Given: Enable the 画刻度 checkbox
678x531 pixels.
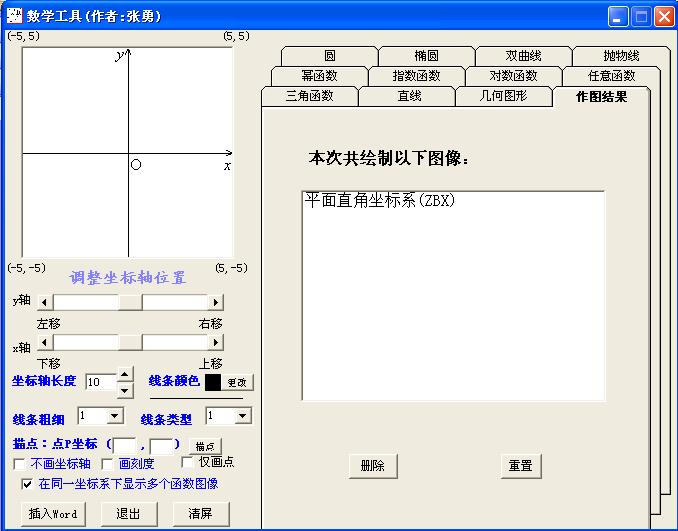Looking at the screenshot, I should click(107, 464).
